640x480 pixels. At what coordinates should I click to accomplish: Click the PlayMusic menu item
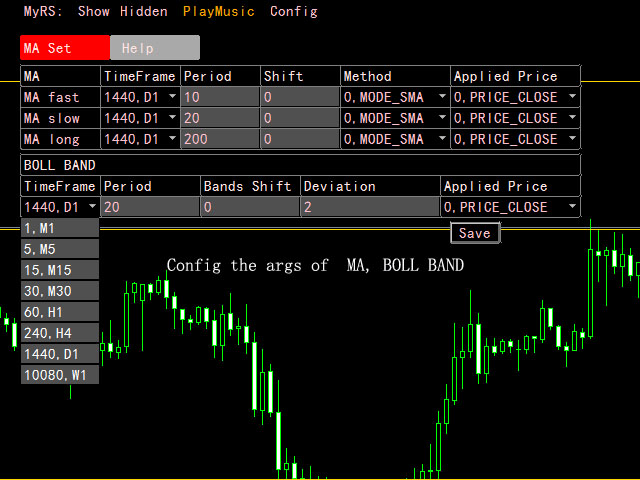[219, 11]
